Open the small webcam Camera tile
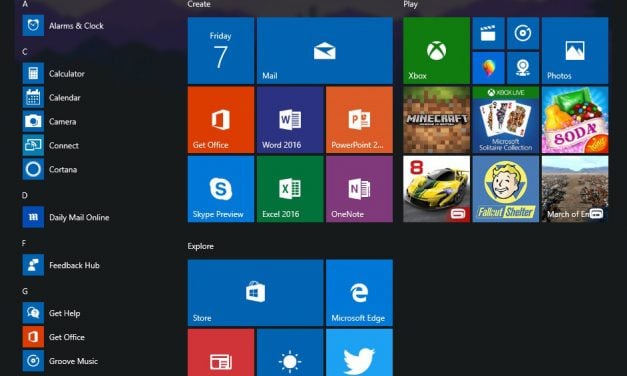Screen dimensions: 627x376 [523, 68]
